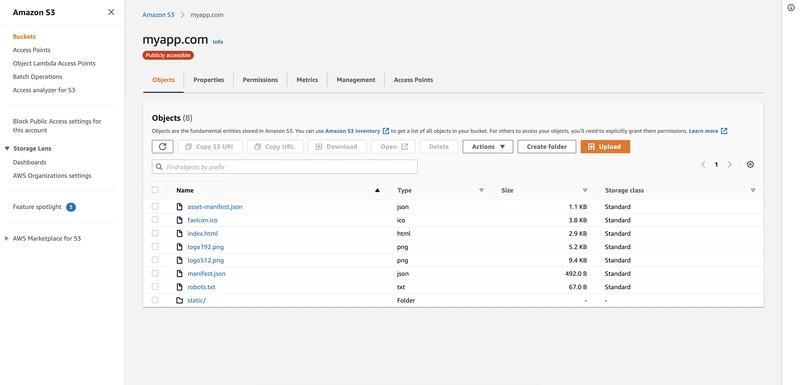Open Access analyzer for S3 sidebar link
The width and height of the screenshot is (800, 385).
click(44, 90)
